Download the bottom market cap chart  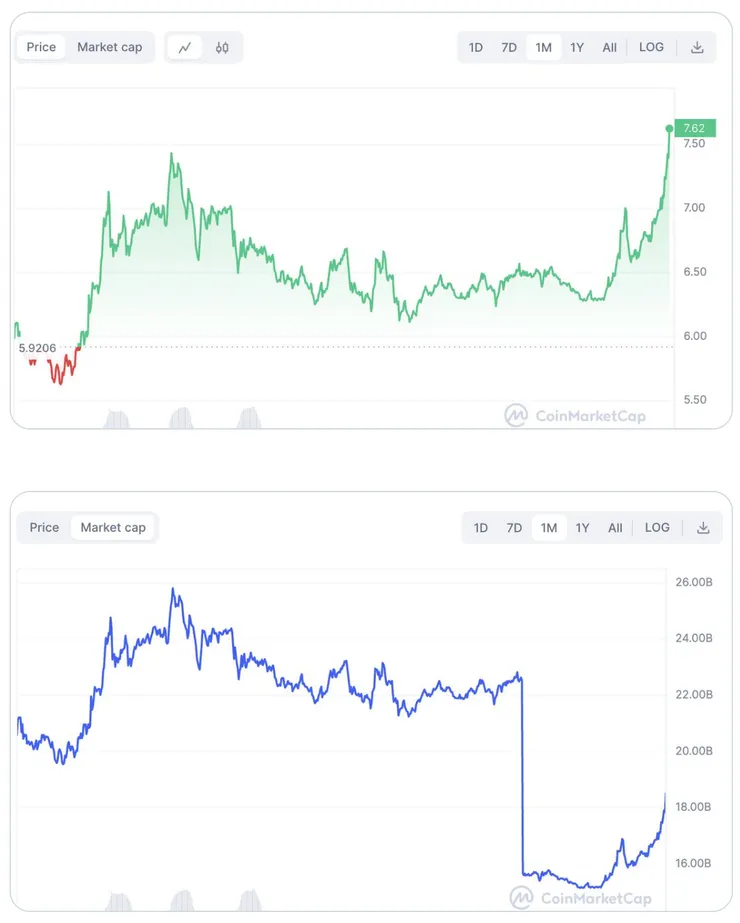pos(703,528)
